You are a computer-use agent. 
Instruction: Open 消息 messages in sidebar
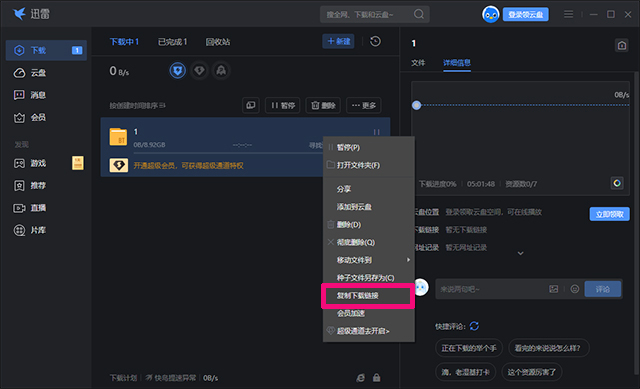coord(30,95)
